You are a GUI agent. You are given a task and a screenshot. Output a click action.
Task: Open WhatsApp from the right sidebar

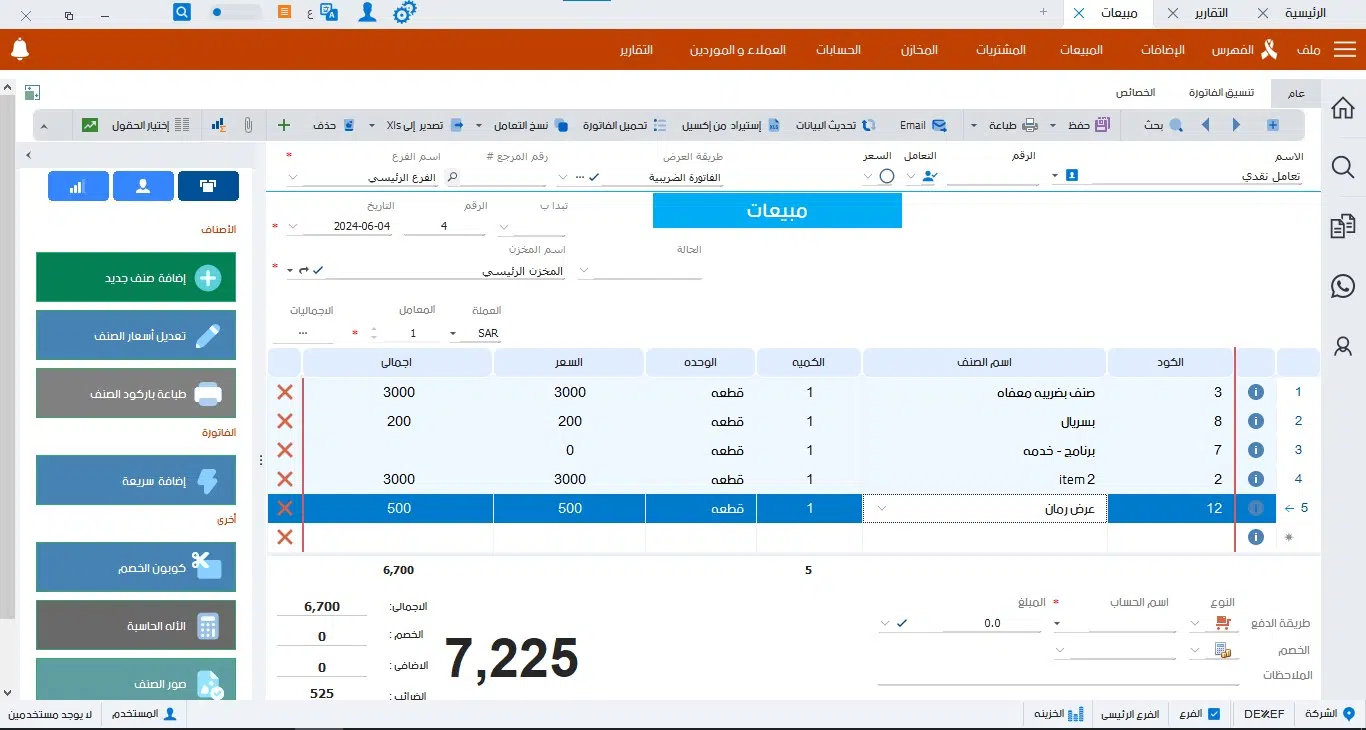(x=1342, y=286)
